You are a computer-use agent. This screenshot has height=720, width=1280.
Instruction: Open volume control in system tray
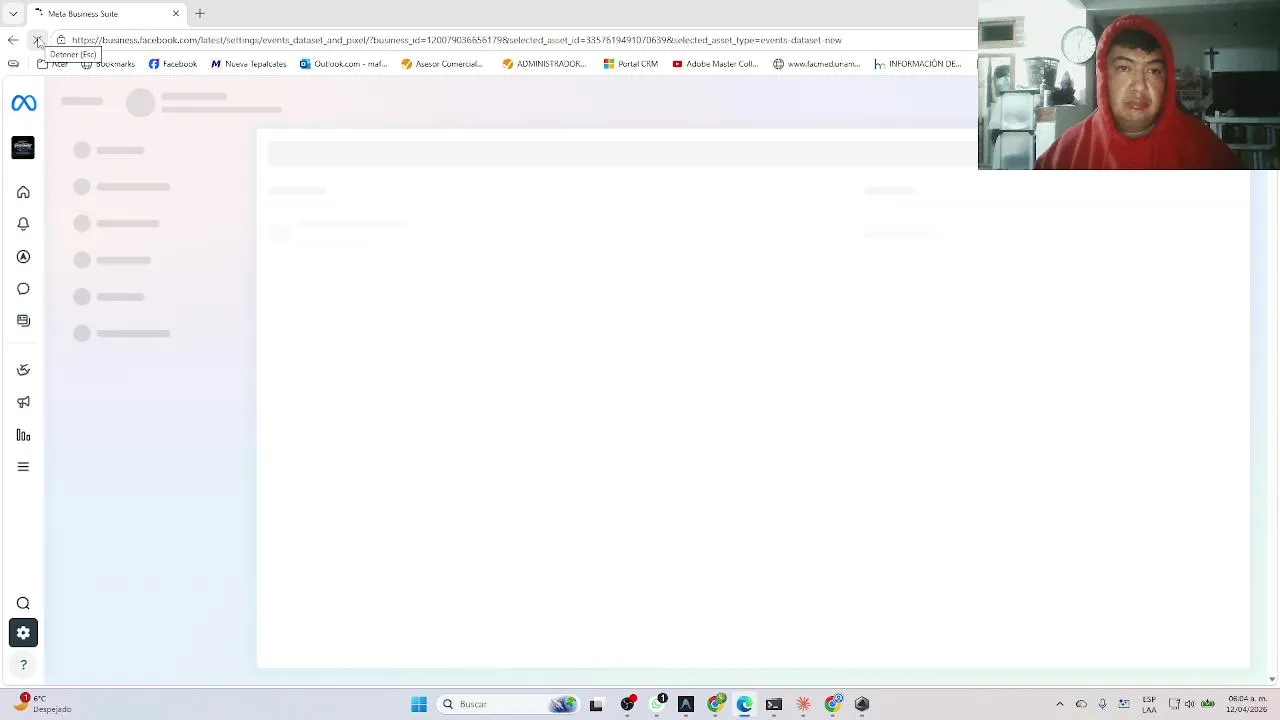pyautogui.click(x=1191, y=704)
